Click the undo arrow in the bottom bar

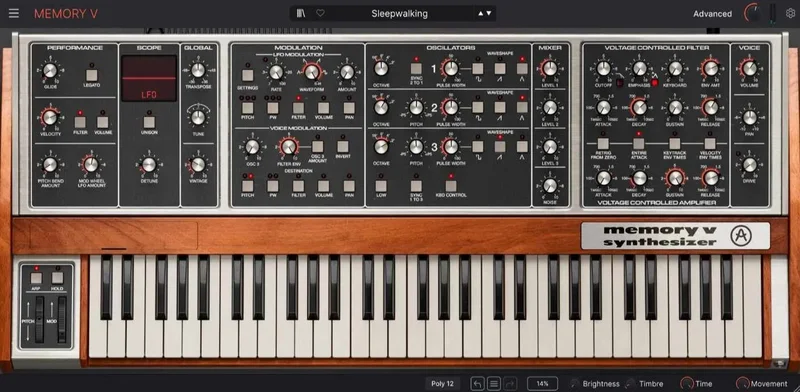pos(478,384)
